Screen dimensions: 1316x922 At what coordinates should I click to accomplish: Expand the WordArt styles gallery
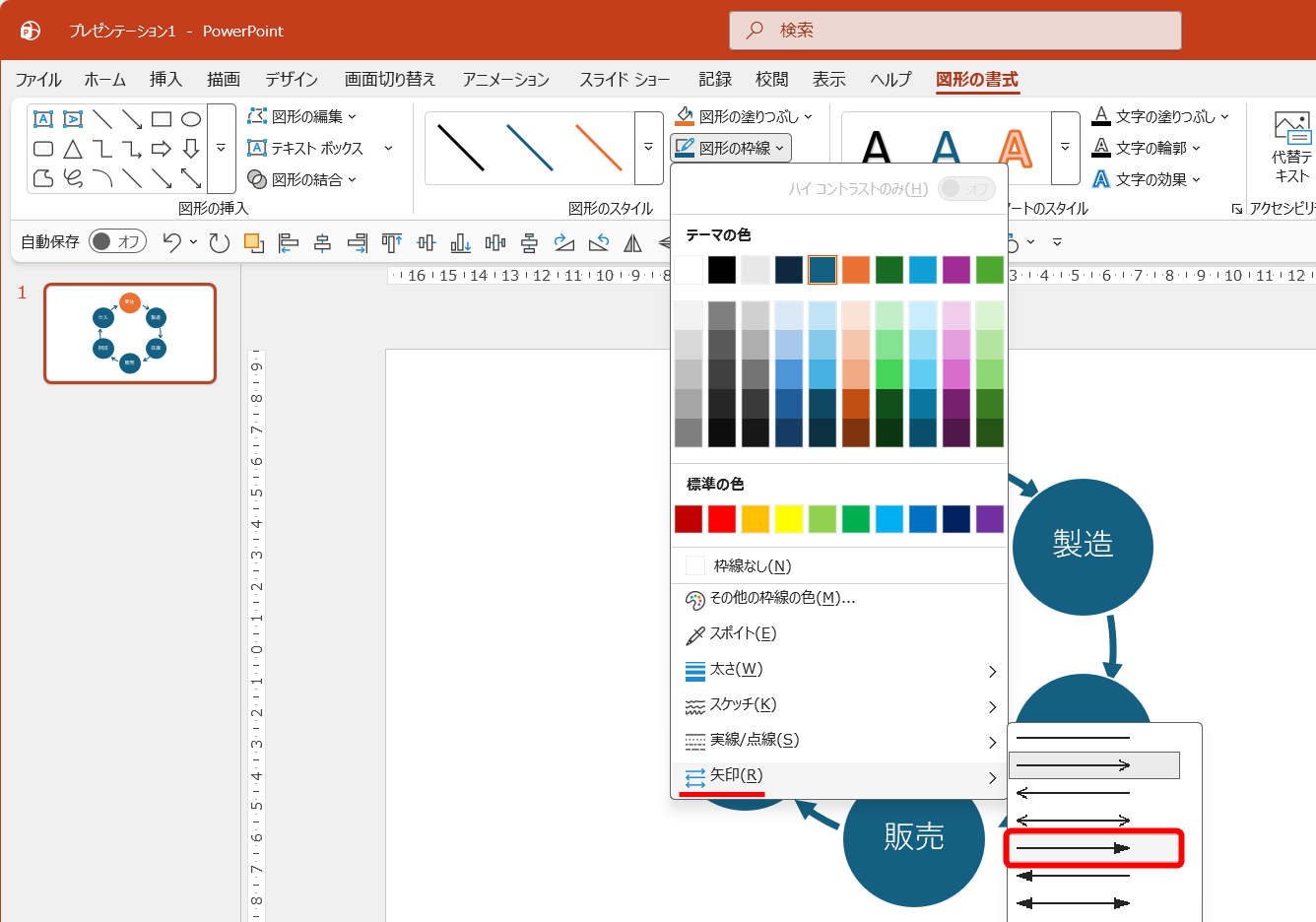coord(1065,148)
